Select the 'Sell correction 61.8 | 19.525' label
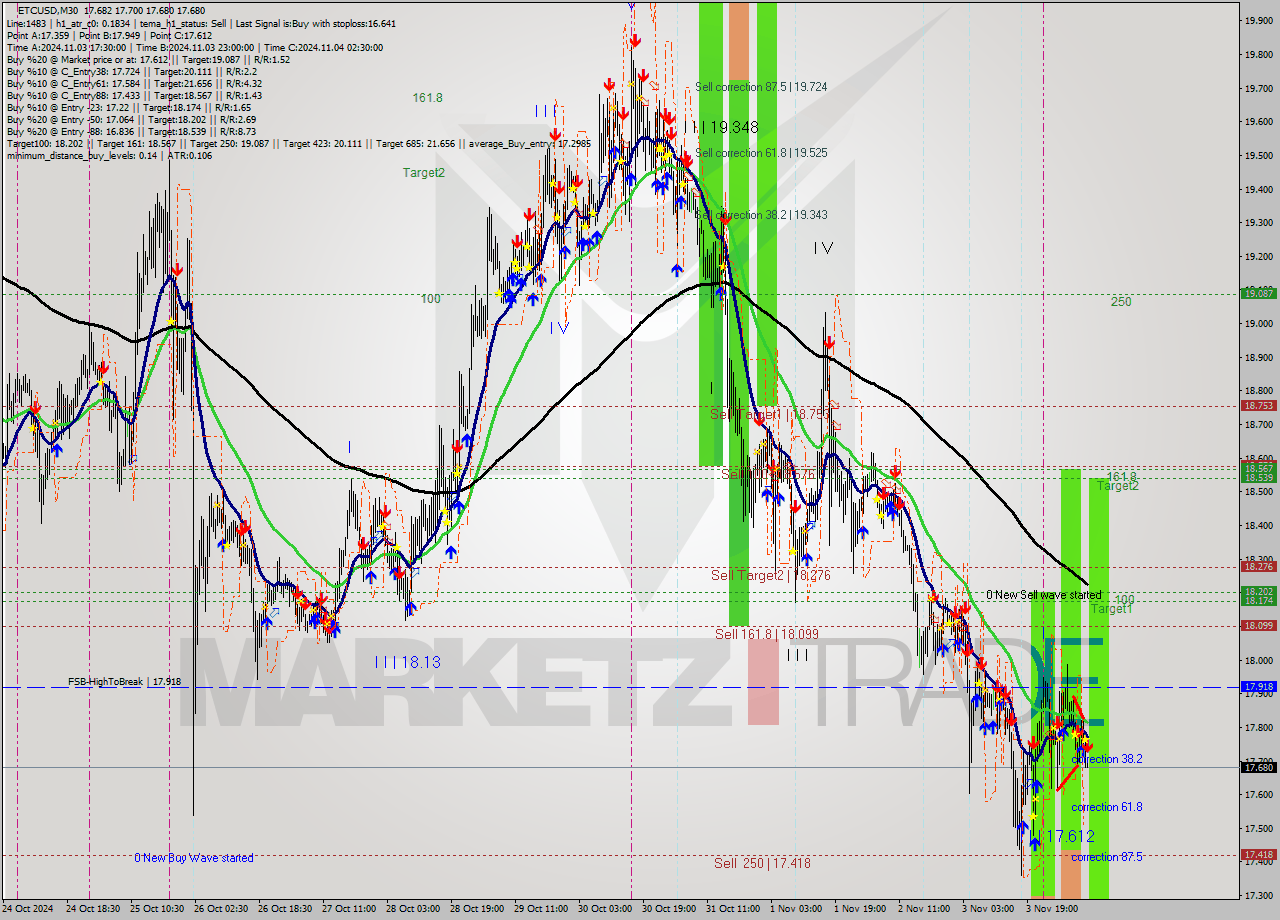 coord(761,153)
